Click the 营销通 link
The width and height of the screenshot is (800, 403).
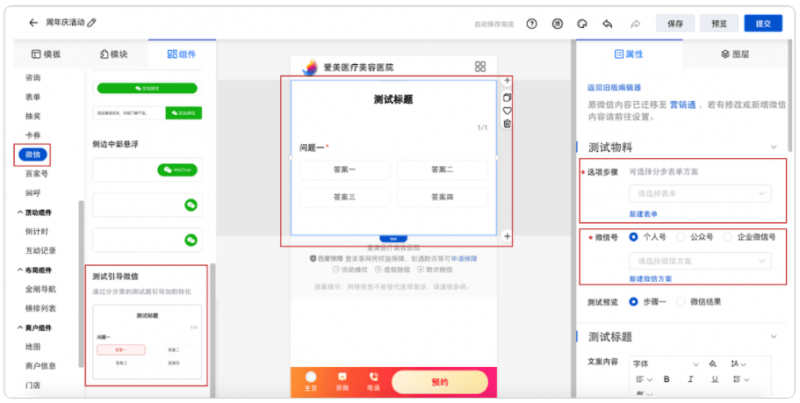click(683, 105)
